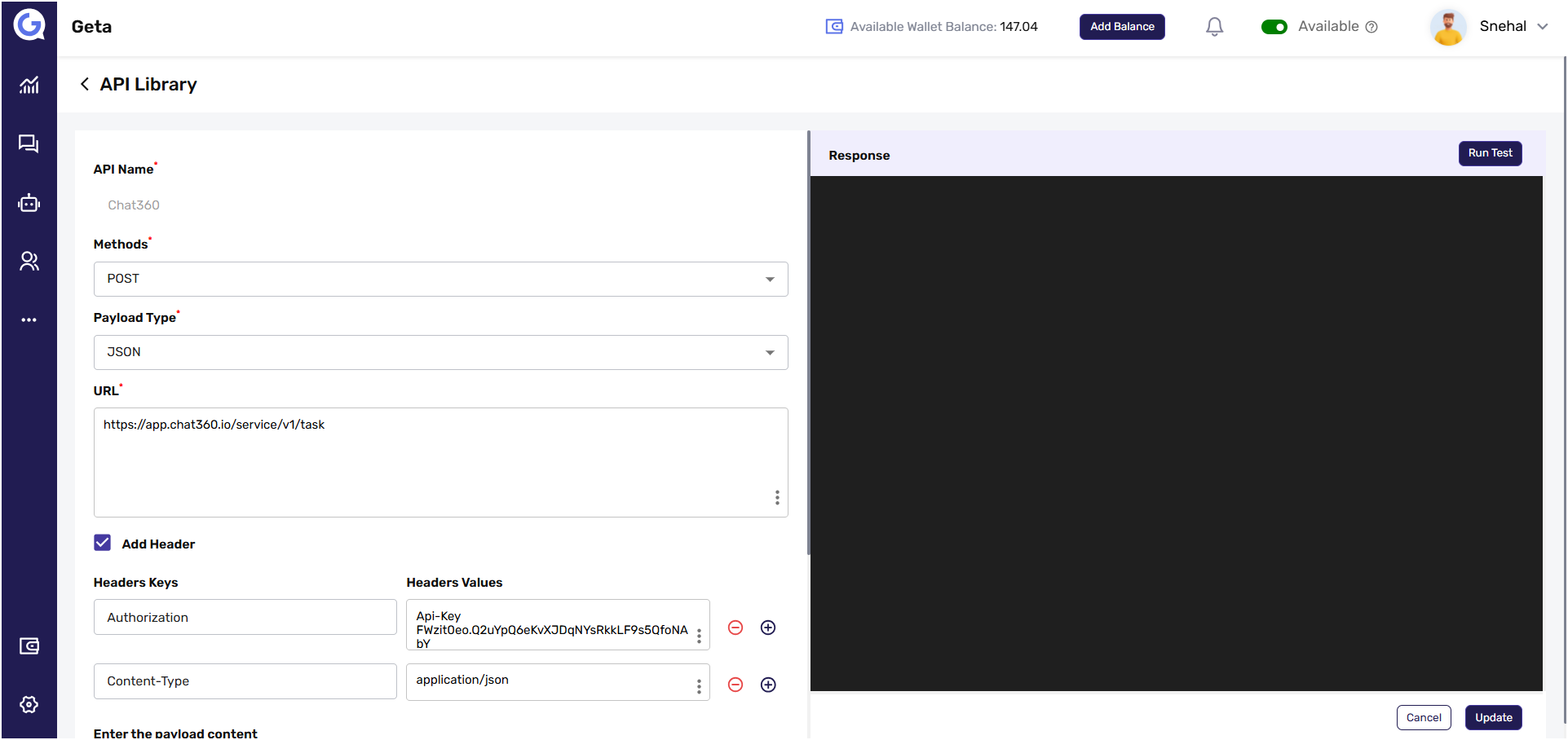Click the Update button
1568x740 pixels.
click(1493, 717)
